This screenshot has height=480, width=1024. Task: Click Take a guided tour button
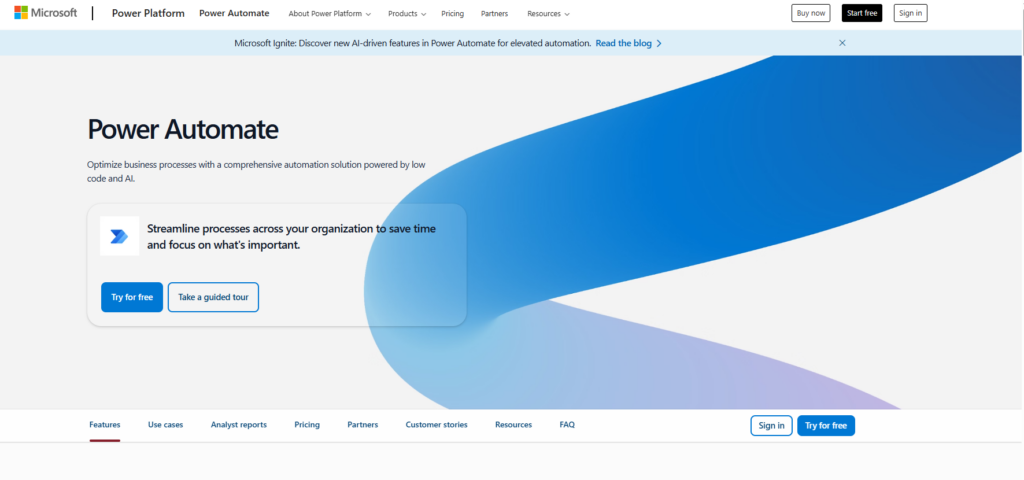[x=214, y=297]
